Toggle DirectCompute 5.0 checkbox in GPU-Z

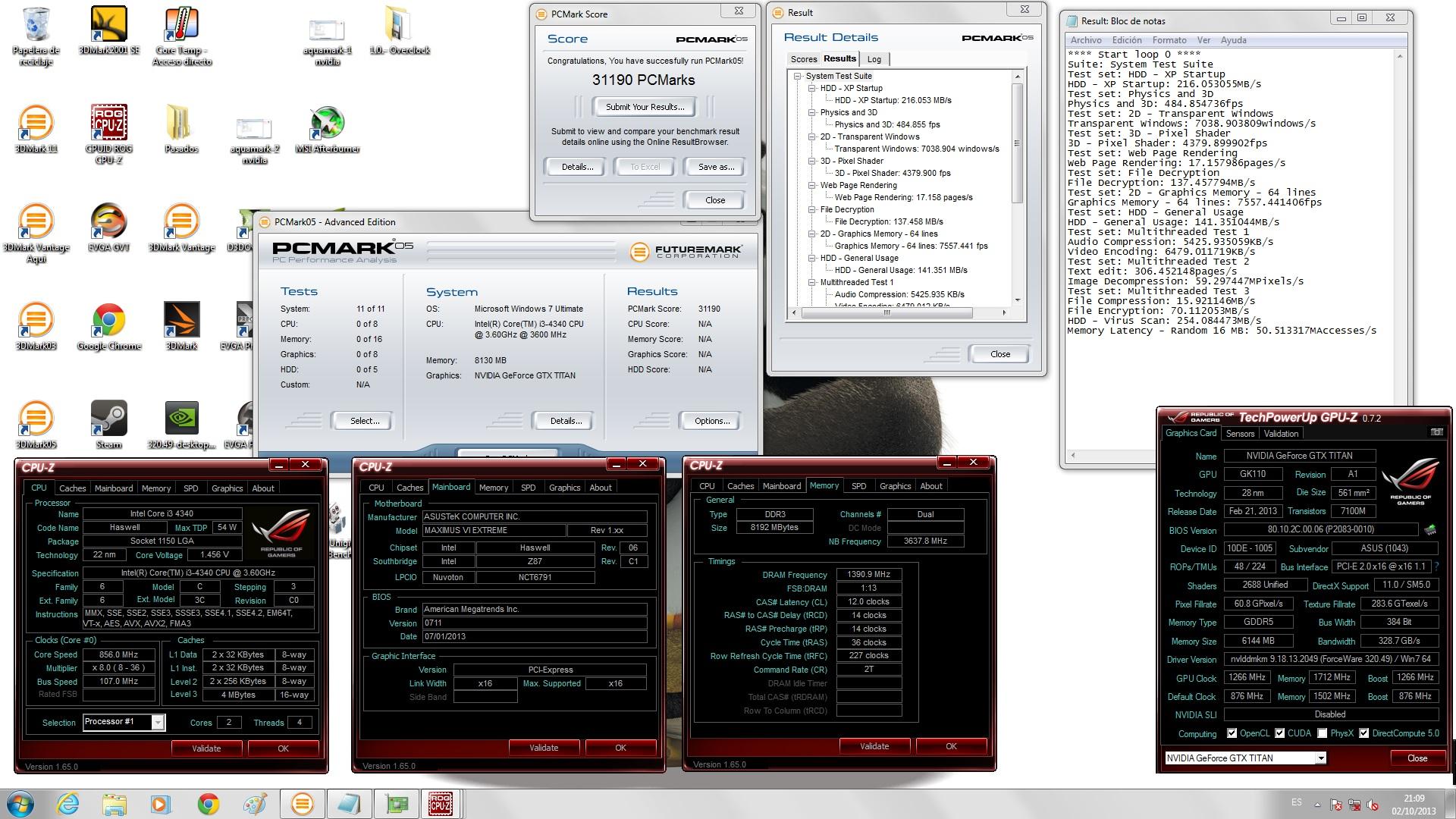pyautogui.click(x=1364, y=733)
